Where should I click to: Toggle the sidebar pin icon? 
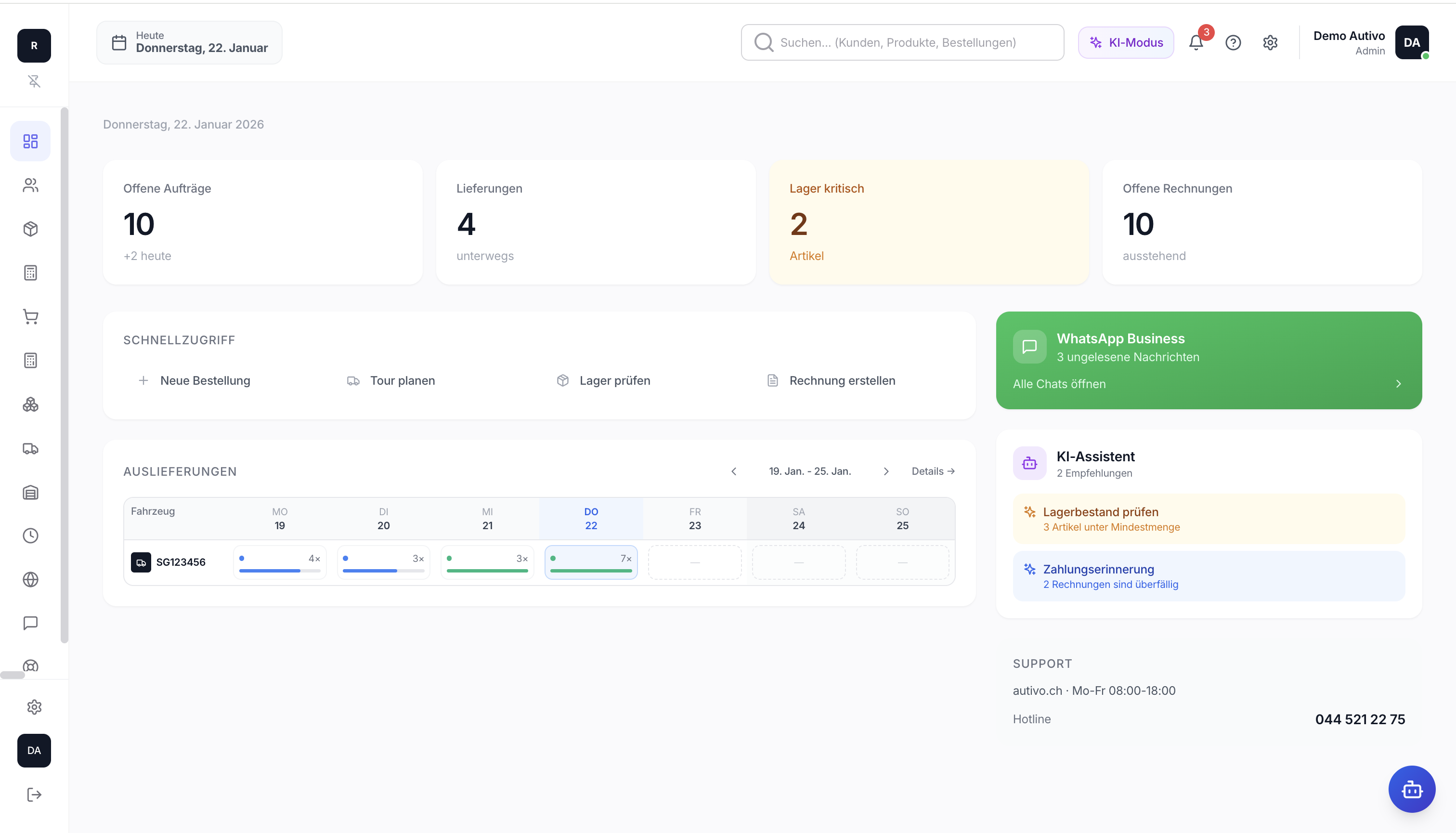click(x=34, y=81)
